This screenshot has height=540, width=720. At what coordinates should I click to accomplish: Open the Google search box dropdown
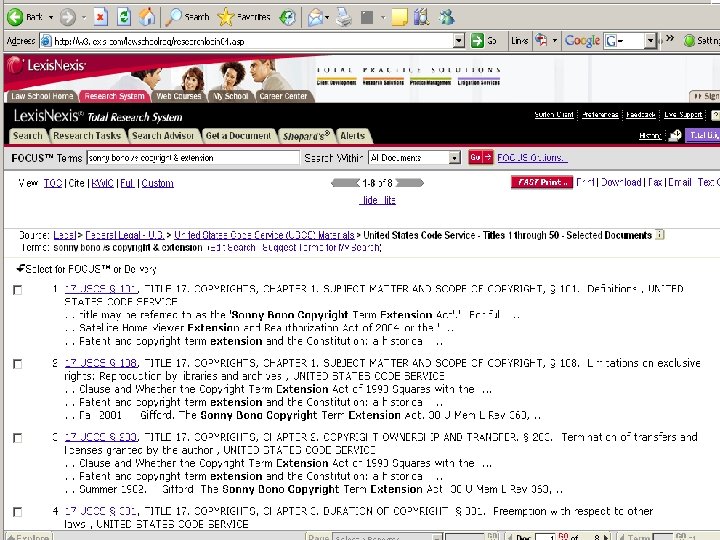point(650,41)
